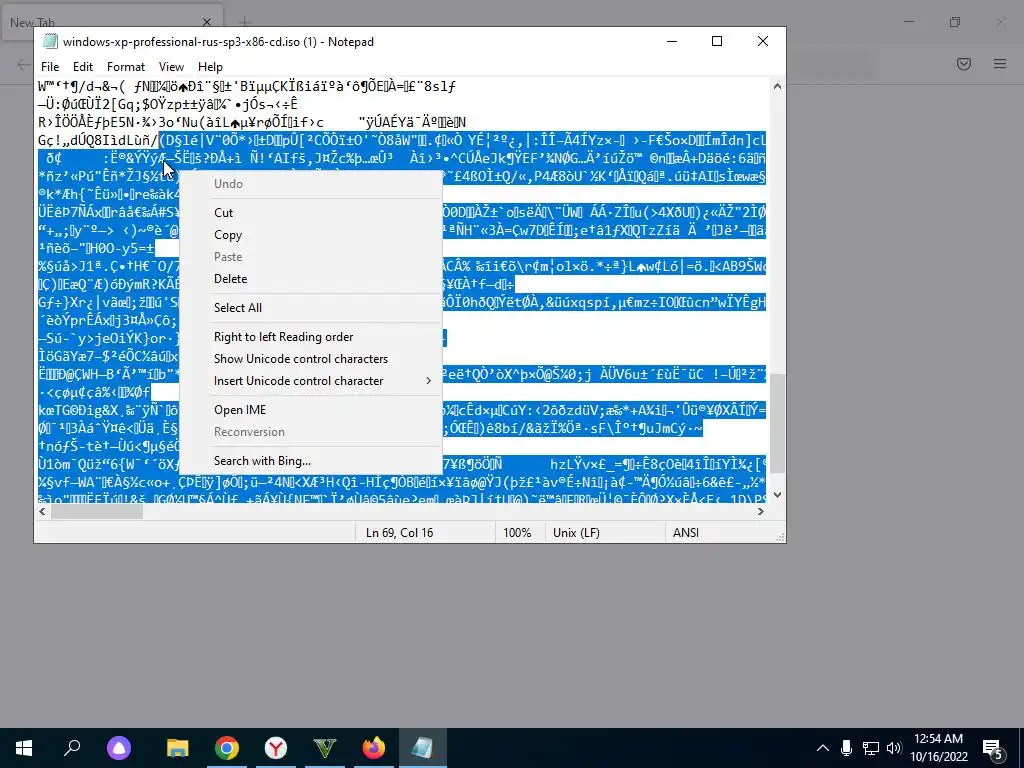Screen dimensions: 1024x768
Task: Open taskbar Search magnifier
Action: (x=72, y=748)
